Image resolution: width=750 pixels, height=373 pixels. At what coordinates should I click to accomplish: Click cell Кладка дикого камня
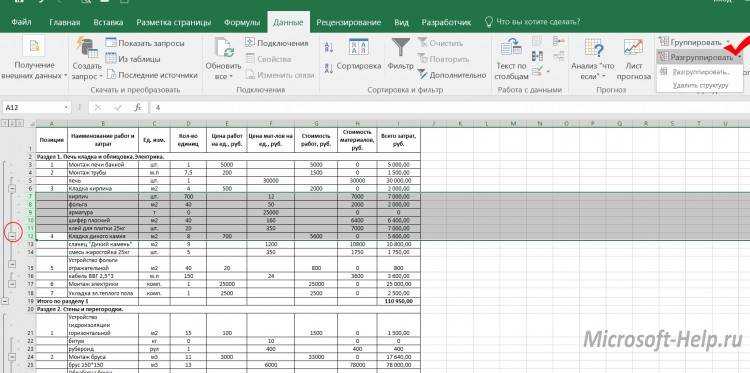tap(103, 236)
